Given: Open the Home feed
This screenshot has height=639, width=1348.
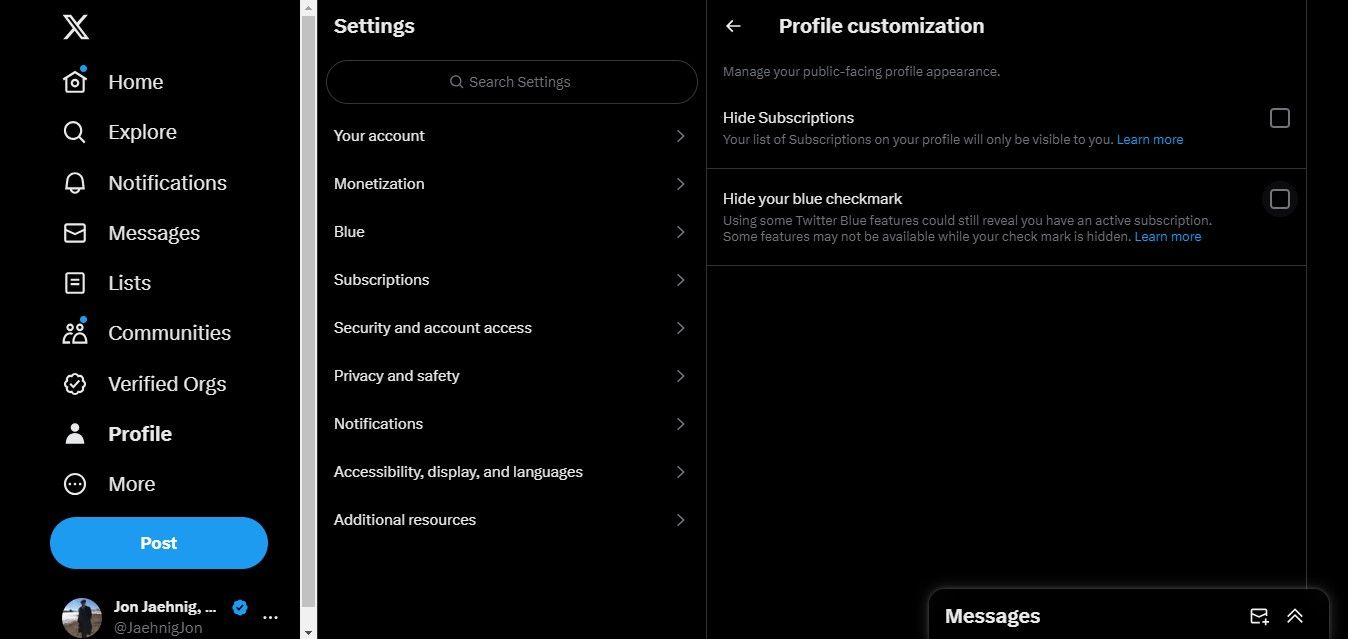Looking at the screenshot, I should pyautogui.click(x=135, y=82).
